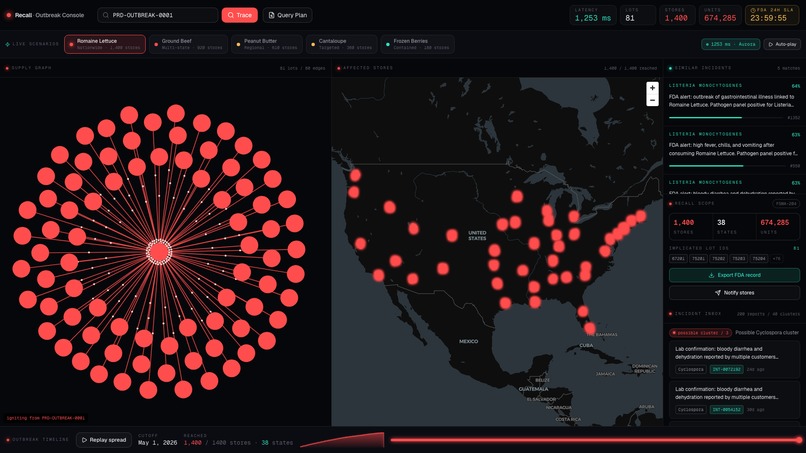Image resolution: width=806 pixels, height=453 pixels.
Task: Click the Notify stores paper-plane icon
Action: pos(718,293)
